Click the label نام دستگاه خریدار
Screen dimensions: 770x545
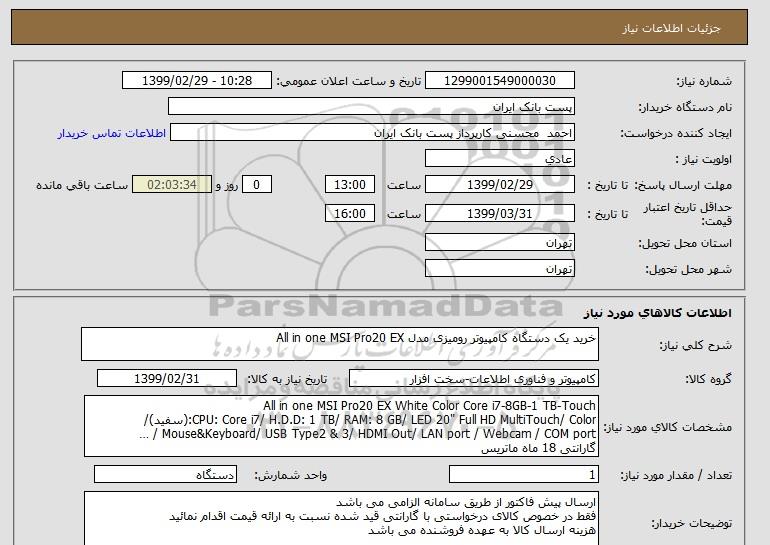[x=685, y=107]
